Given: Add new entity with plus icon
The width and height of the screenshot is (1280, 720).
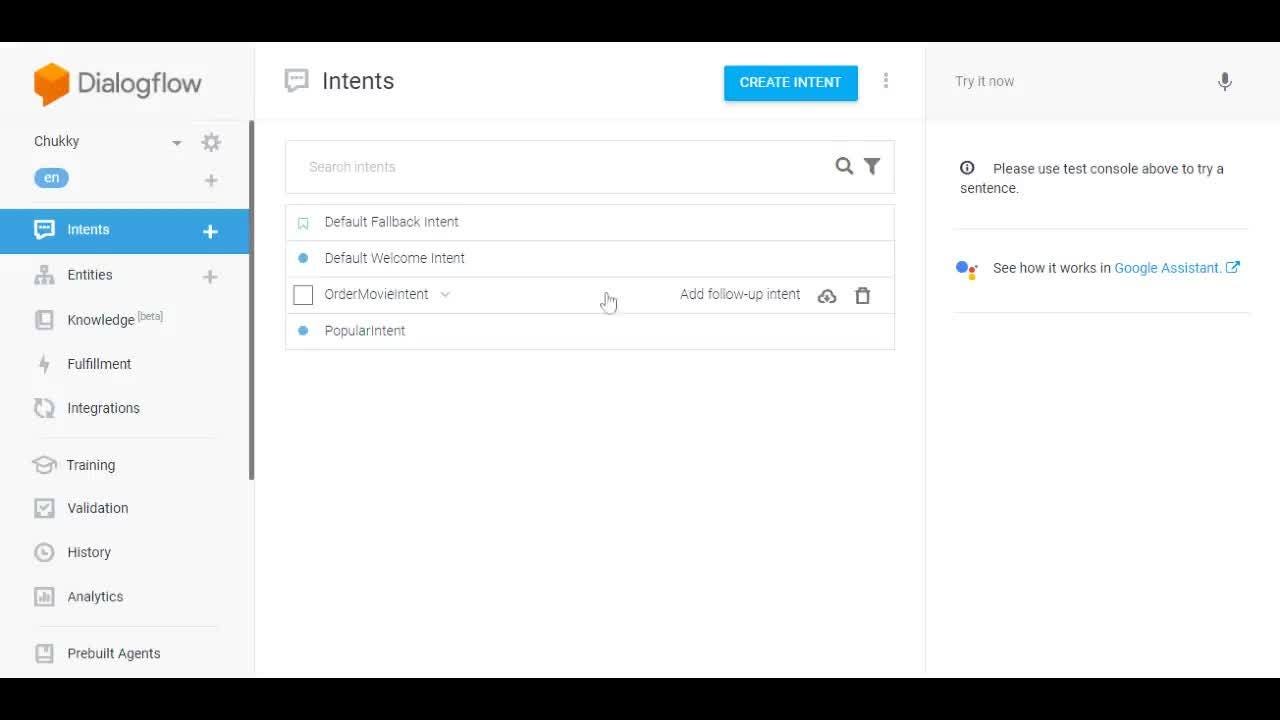Looking at the screenshot, I should coord(210,276).
